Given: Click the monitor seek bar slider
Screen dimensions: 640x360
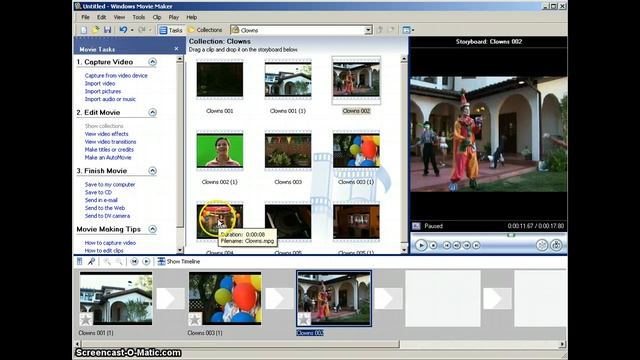Looking at the screenshot, I should (511, 235).
